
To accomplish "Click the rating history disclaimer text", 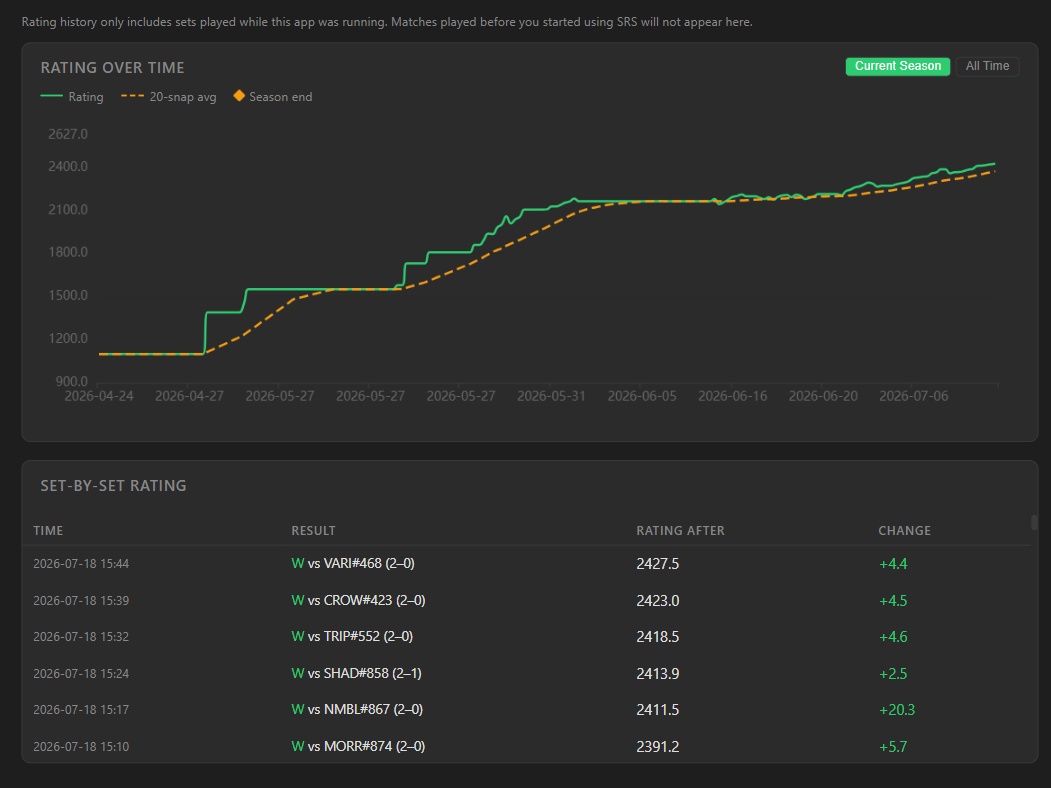I will coord(387,22).
